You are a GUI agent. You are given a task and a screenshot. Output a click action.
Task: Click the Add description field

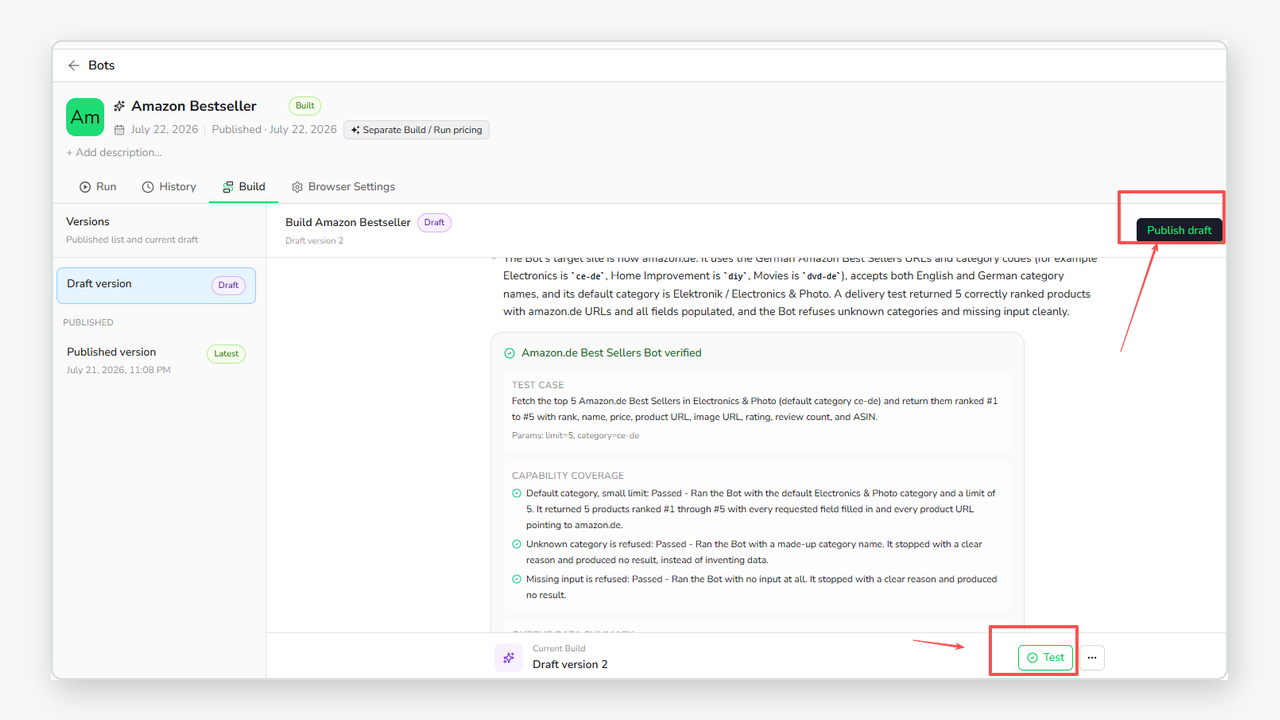point(114,153)
